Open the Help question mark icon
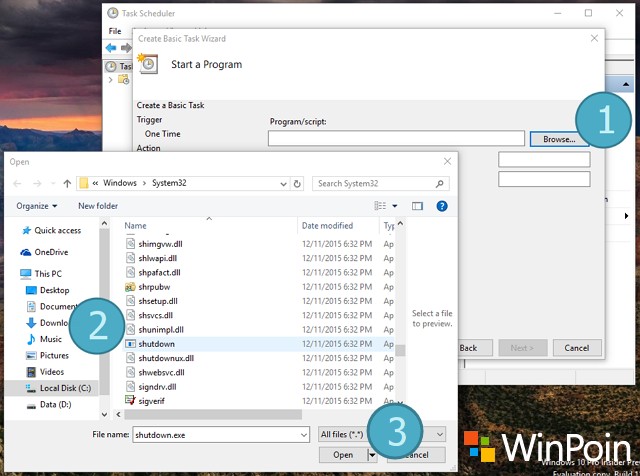 (x=442, y=206)
